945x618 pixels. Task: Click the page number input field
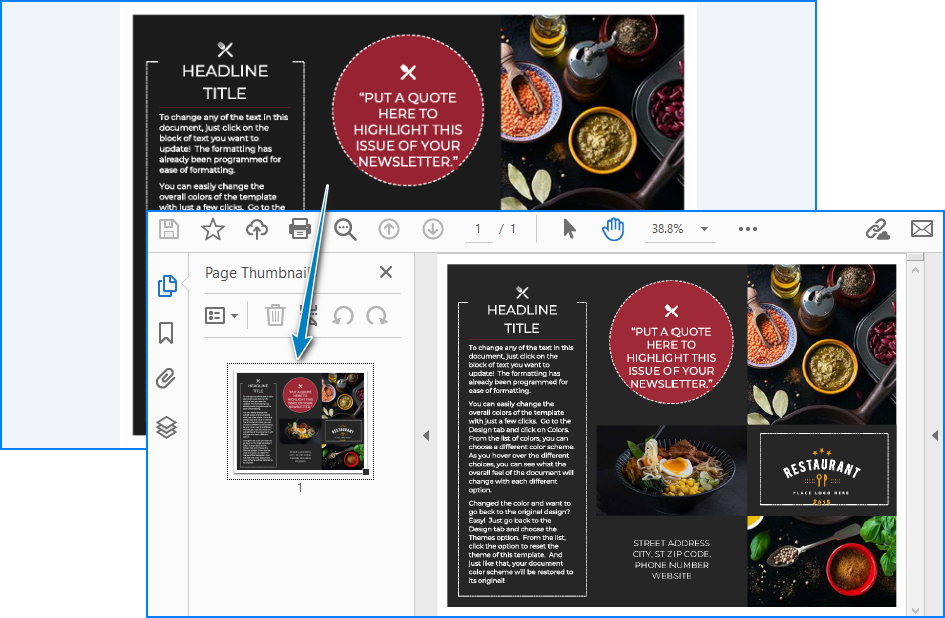478,229
